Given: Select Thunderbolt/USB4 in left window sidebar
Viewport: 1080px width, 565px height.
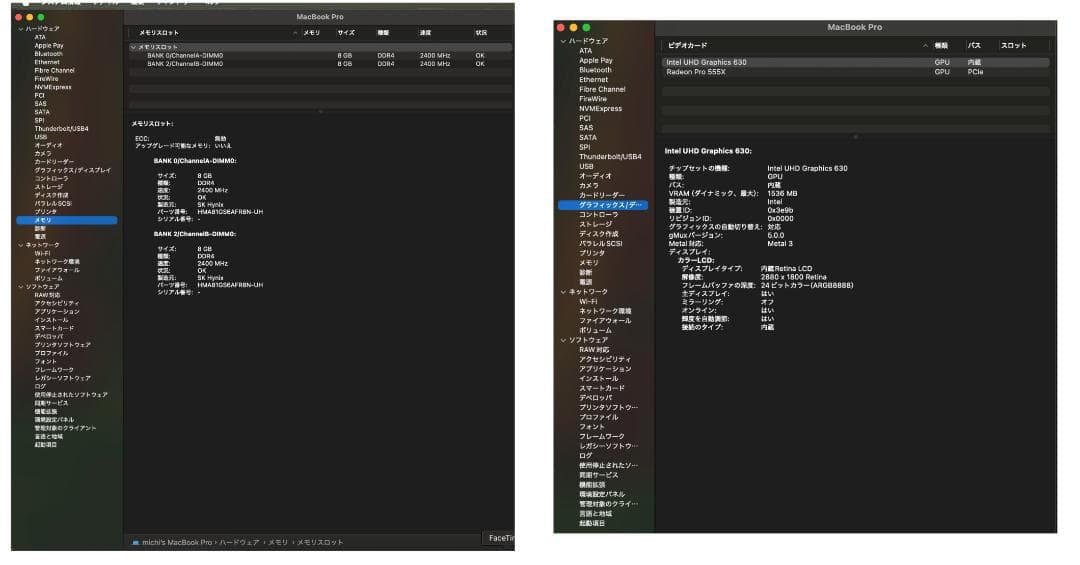Looking at the screenshot, I should coord(61,129).
